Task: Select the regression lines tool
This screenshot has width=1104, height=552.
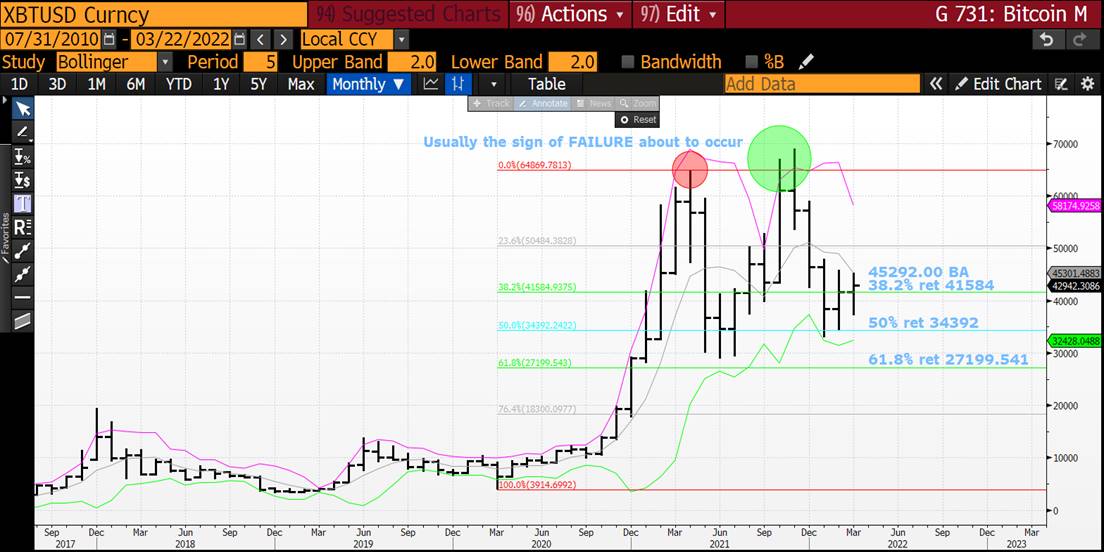Action: pyautogui.click(x=23, y=227)
